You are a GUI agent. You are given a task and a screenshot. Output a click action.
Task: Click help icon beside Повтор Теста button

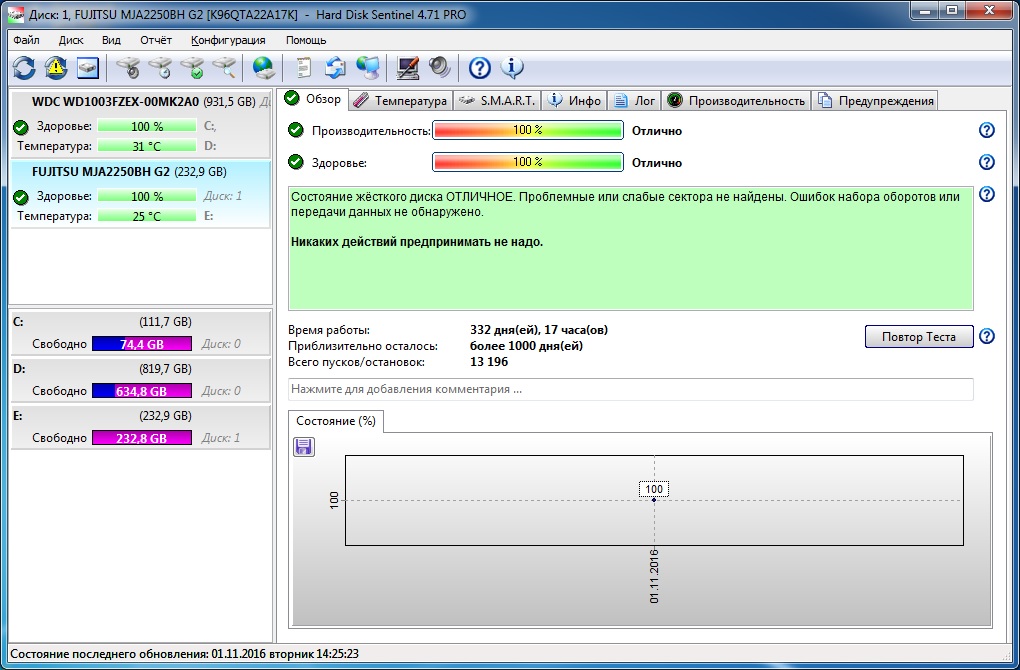987,336
